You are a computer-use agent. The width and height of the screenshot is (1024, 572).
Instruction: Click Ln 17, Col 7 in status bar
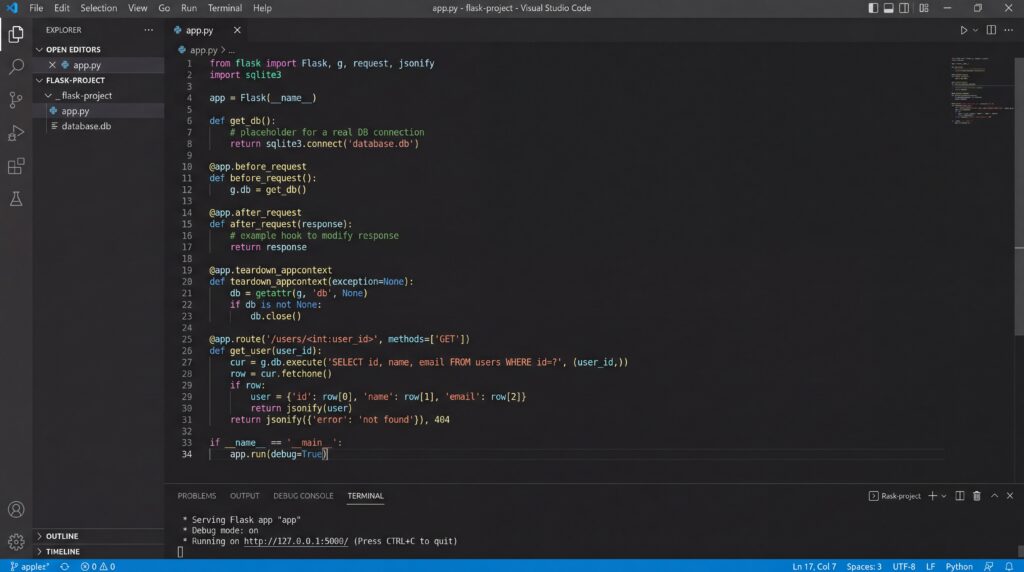814,566
